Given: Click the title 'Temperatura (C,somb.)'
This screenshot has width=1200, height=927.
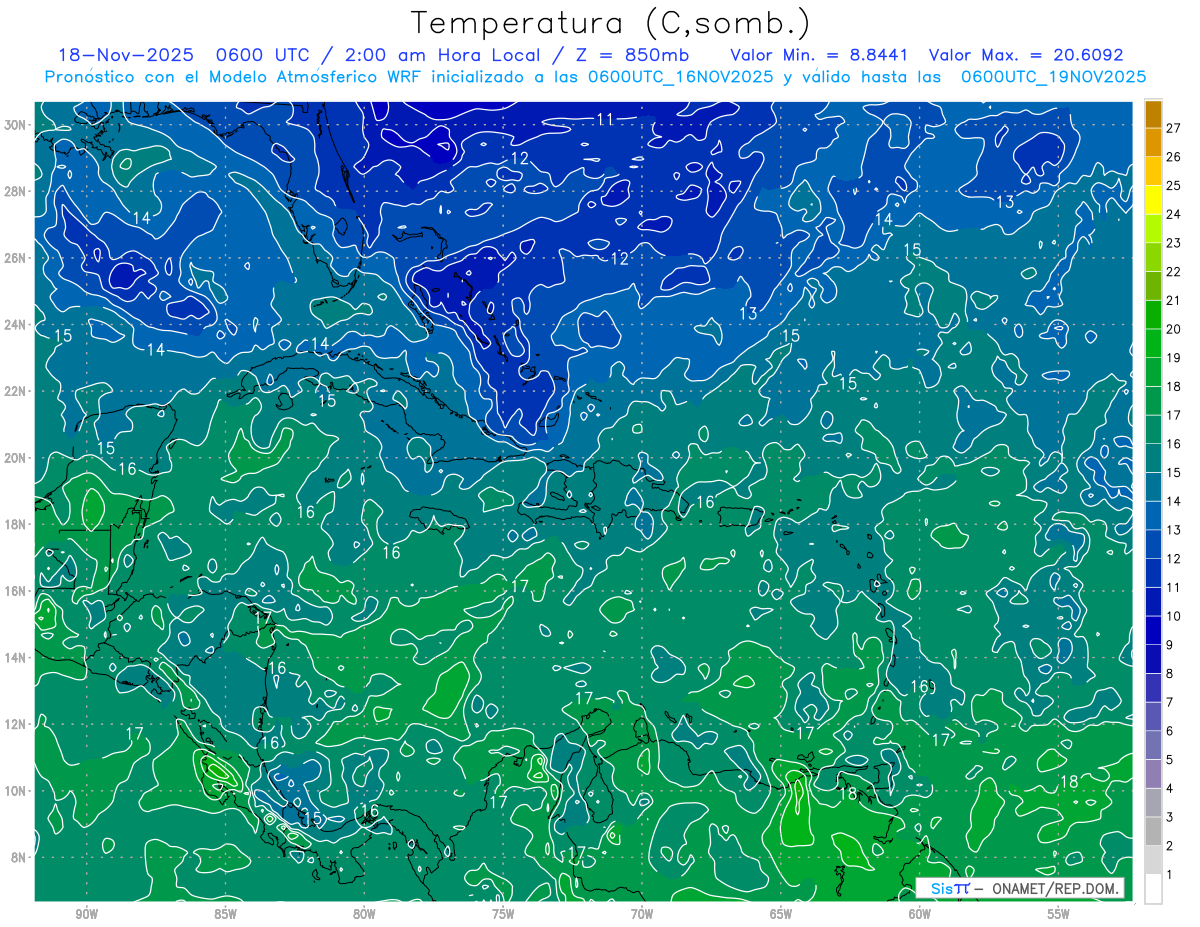Looking at the screenshot, I should click(x=611, y=23).
